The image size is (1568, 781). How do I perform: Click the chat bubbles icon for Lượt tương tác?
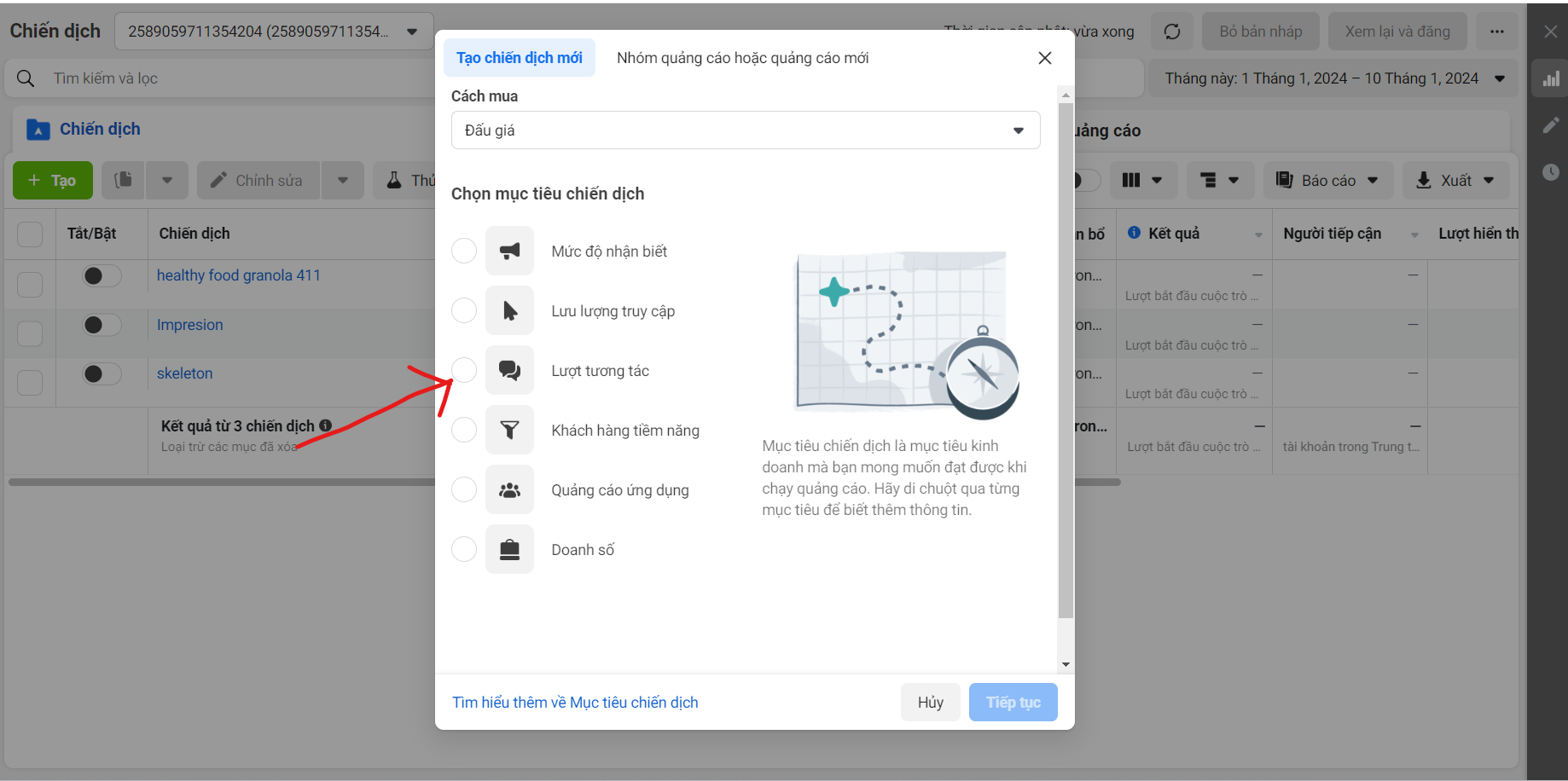click(509, 370)
